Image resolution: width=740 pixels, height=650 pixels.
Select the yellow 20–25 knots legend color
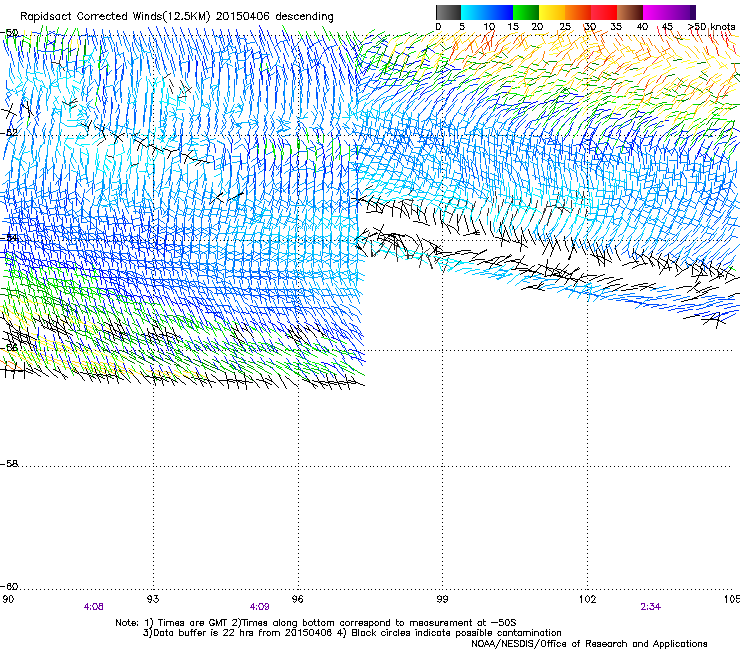pyautogui.click(x=552, y=12)
